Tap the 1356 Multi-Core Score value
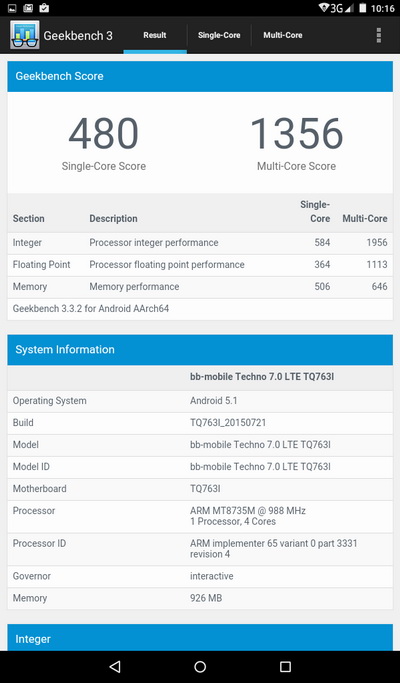Viewport: 400px width, 683px height. point(297,134)
